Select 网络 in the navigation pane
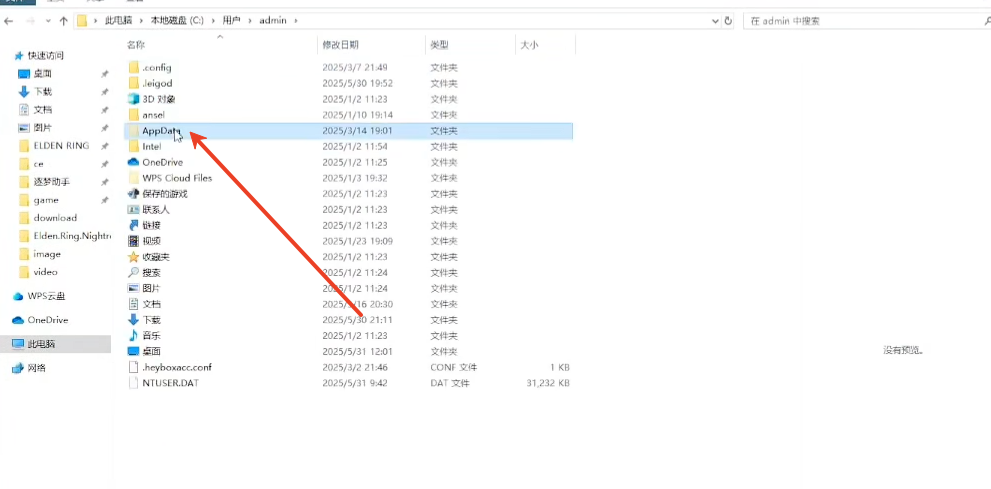The image size is (991, 489). [37, 368]
